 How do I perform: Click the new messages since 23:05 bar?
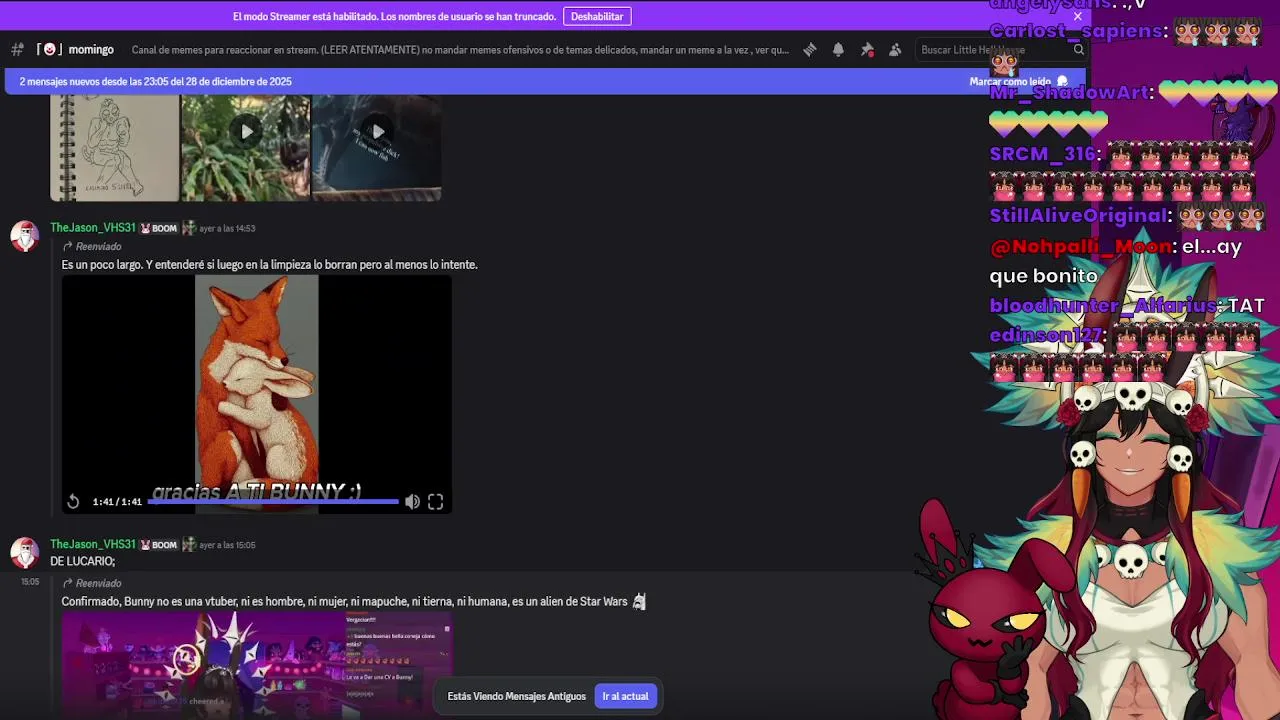pyautogui.click(x=545, y=81)
